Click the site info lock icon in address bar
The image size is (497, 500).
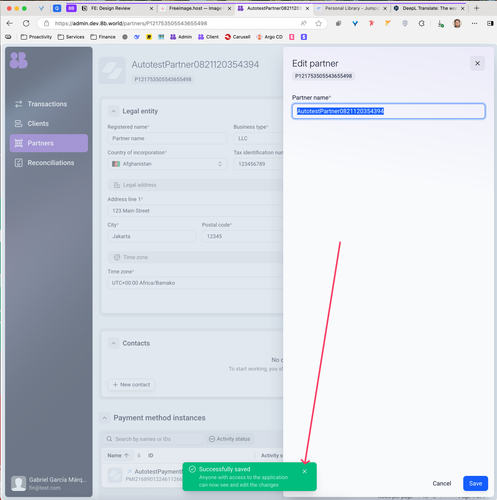point(47,23)
